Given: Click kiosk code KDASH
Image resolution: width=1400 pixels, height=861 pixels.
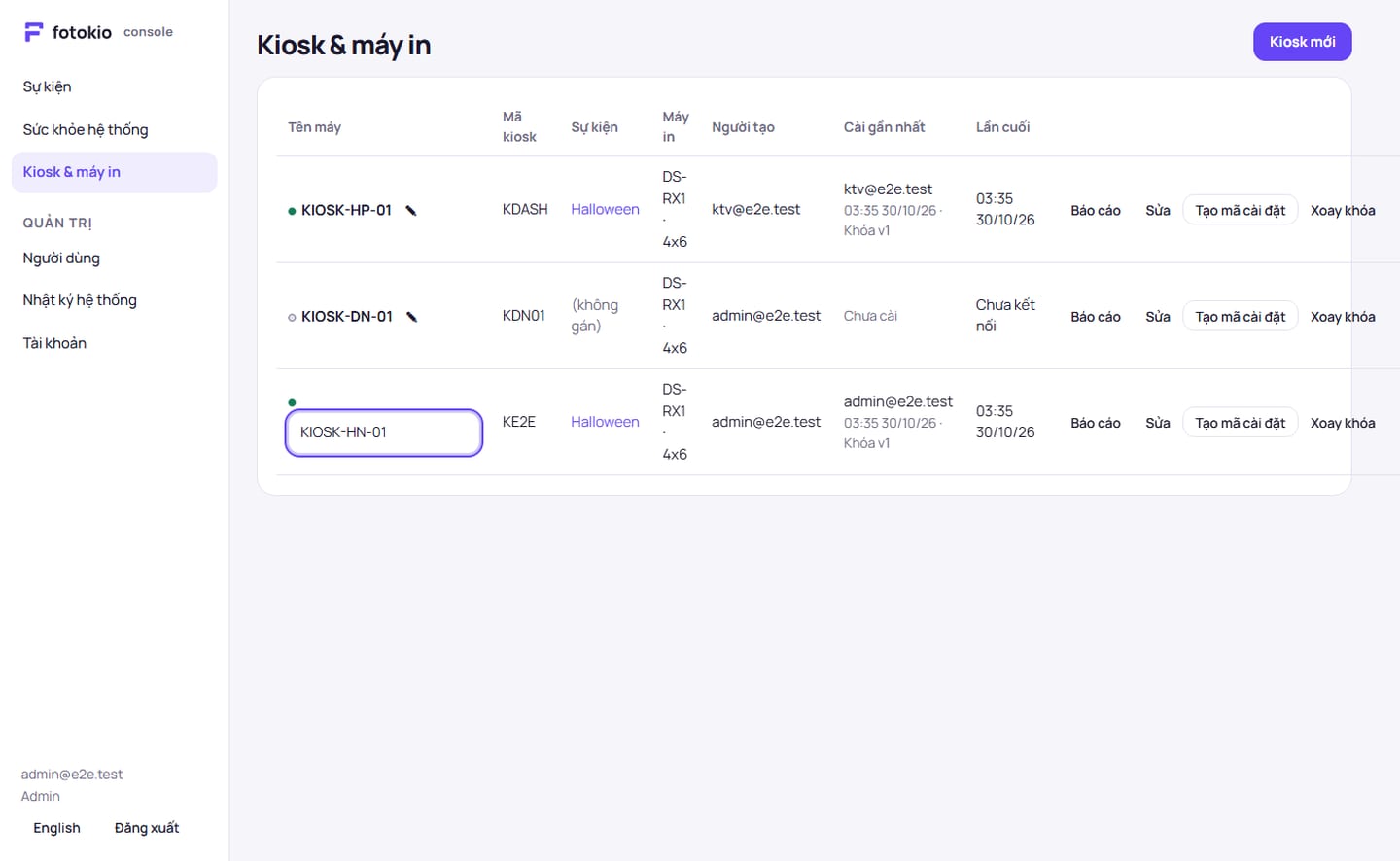Looking at the screenshot, I should pos(525,209).
